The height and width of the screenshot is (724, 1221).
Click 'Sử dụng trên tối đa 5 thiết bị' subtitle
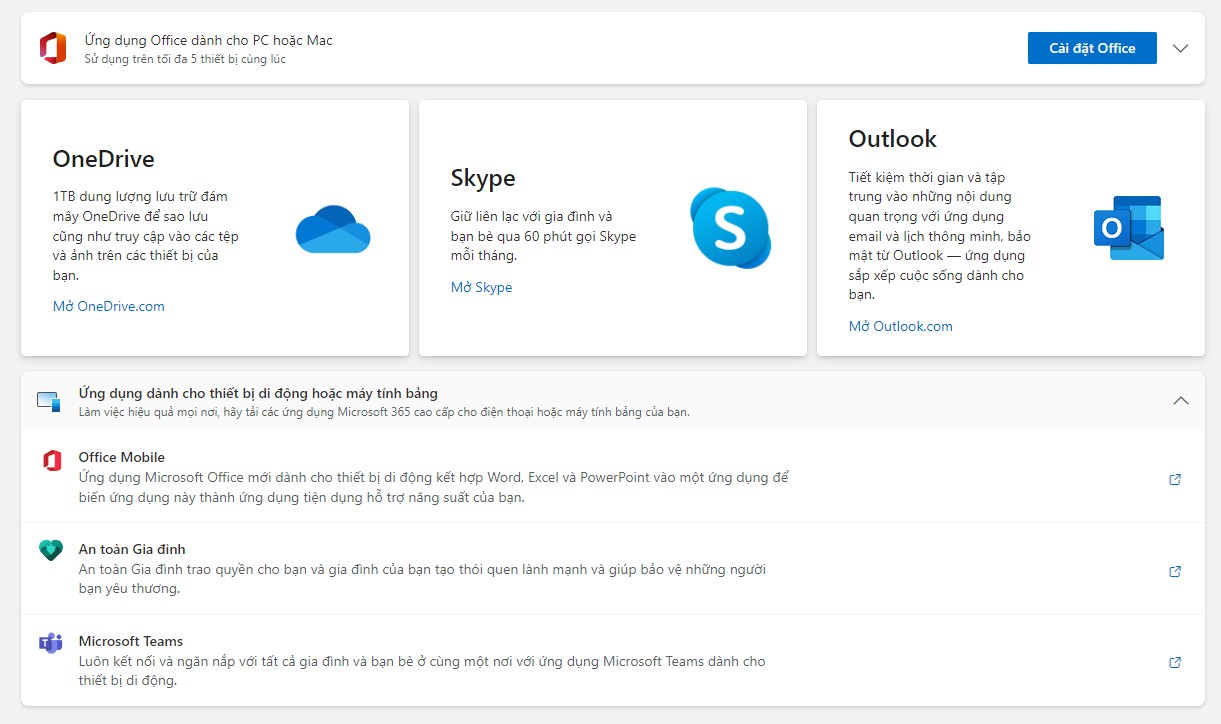tap(185, 59)
